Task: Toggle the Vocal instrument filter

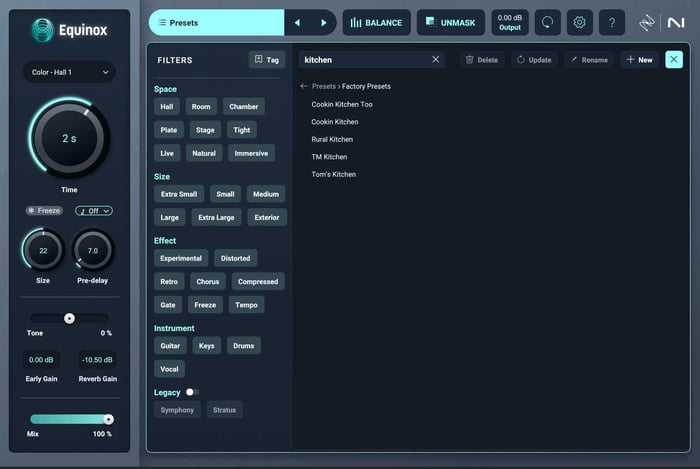Action: (169, 369)
